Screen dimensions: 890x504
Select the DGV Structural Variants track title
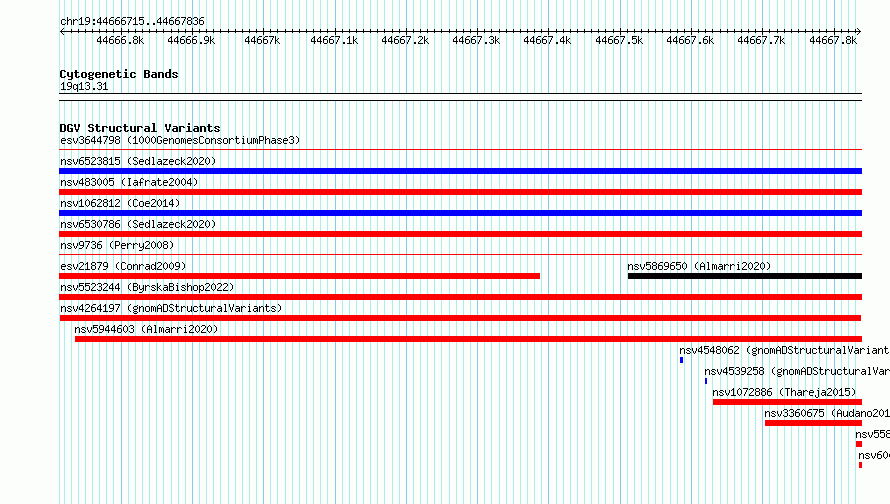(140, 128)
